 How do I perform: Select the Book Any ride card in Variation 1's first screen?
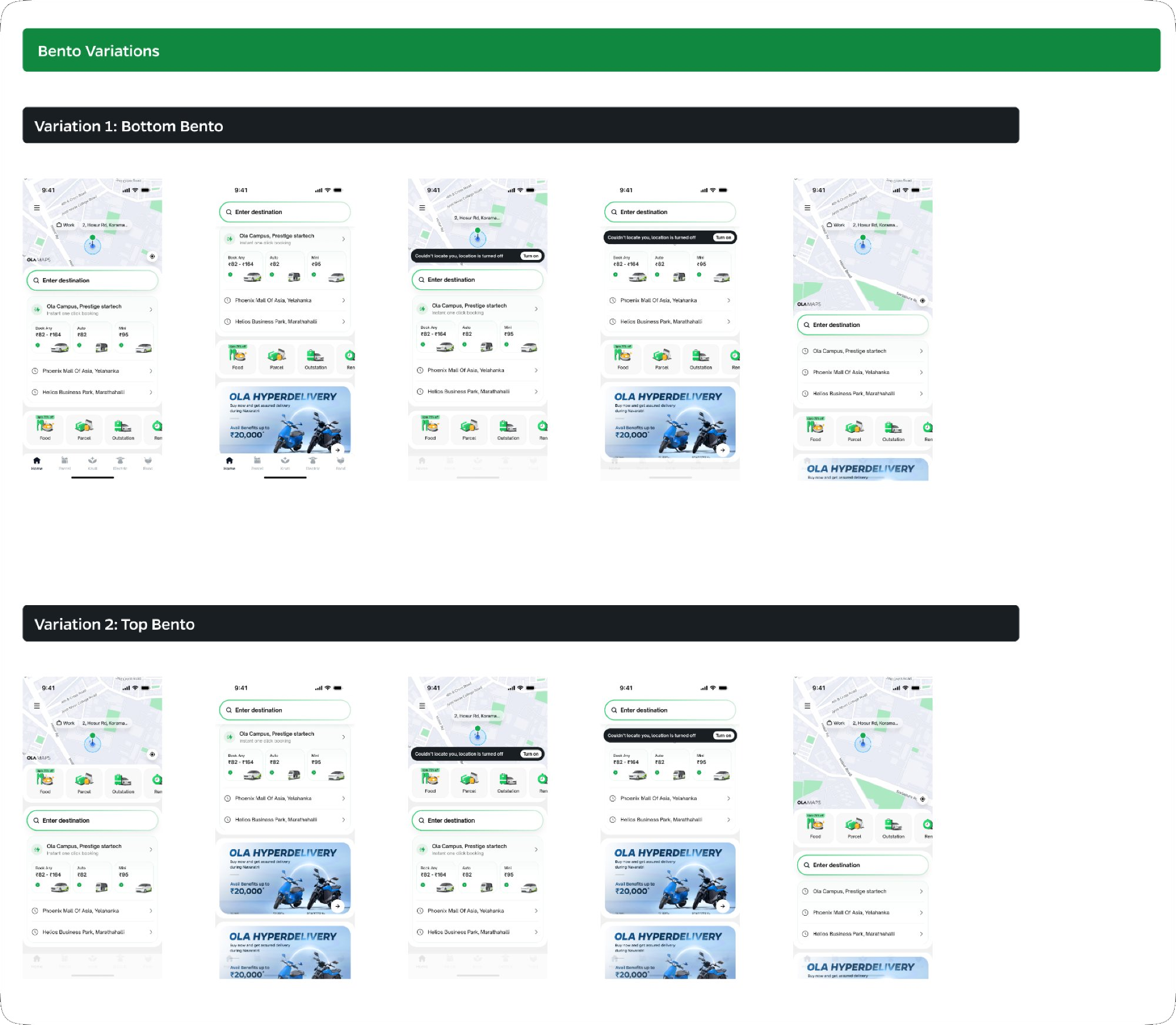tap(51, 339)
